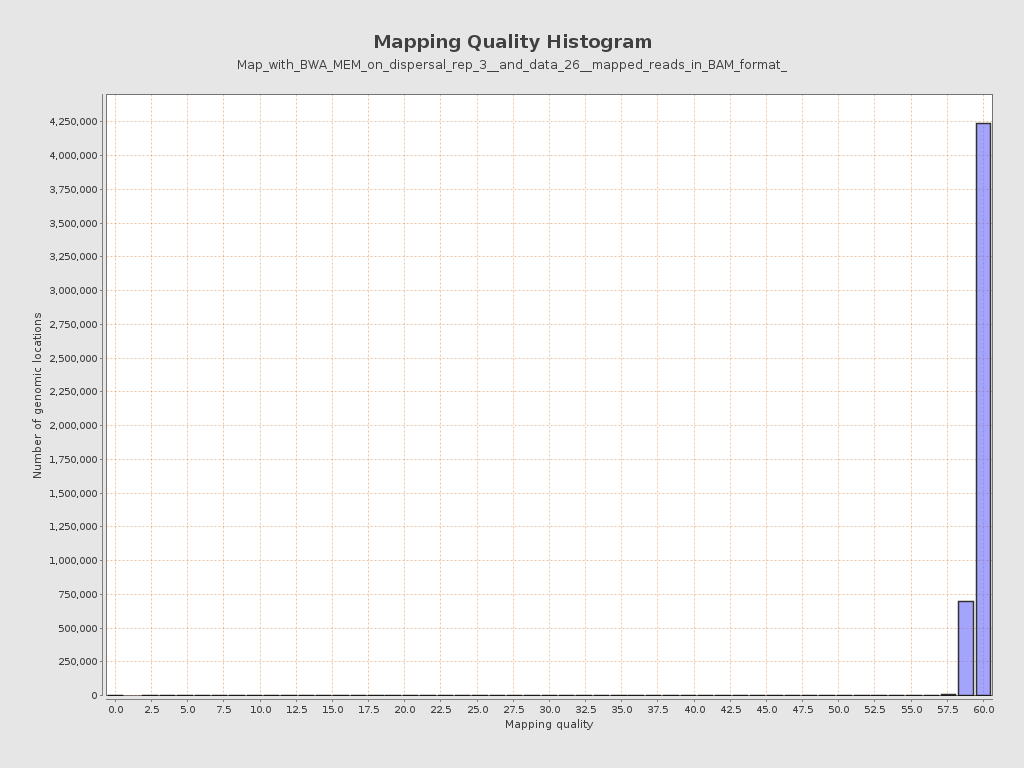Click the 0.0 tick on the x-axis
Viewport: 1024px width, 768px height.
tap(116, 706)
